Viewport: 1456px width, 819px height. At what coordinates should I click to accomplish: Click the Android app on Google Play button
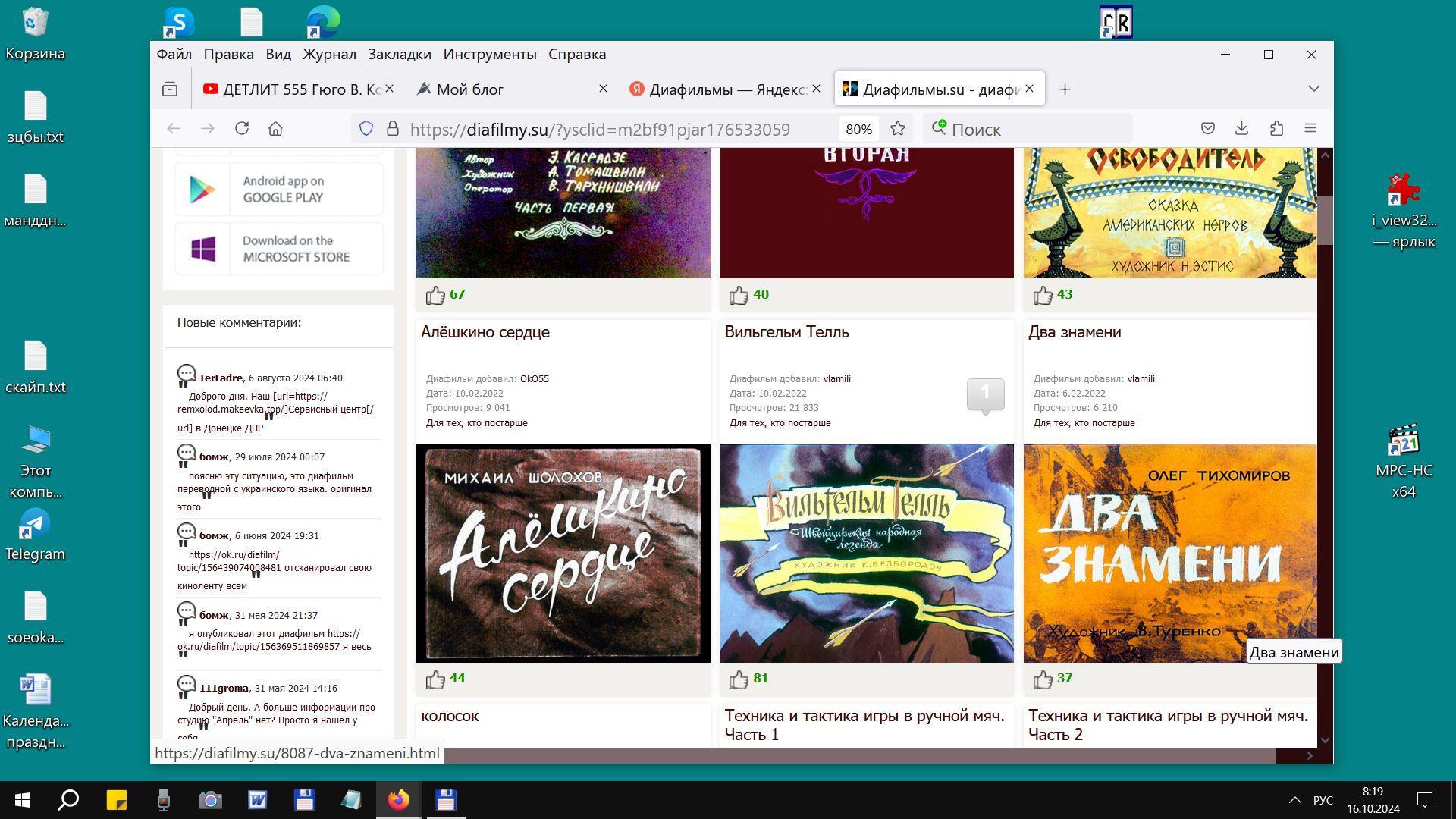click(279, 190)
